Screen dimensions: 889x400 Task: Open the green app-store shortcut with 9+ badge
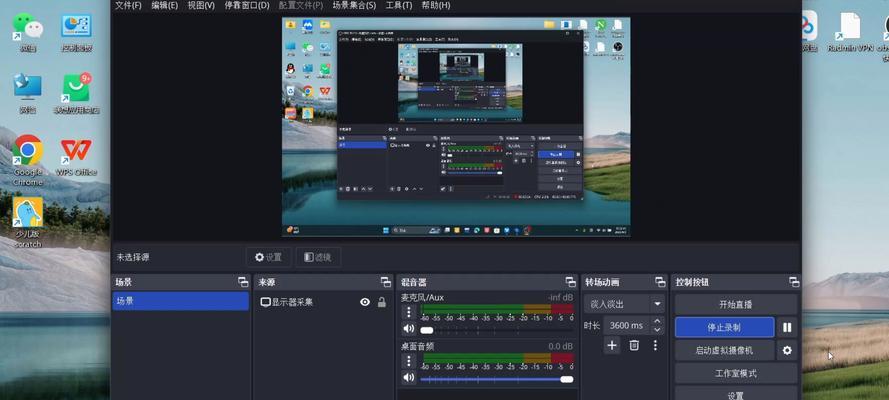[76, 93]
